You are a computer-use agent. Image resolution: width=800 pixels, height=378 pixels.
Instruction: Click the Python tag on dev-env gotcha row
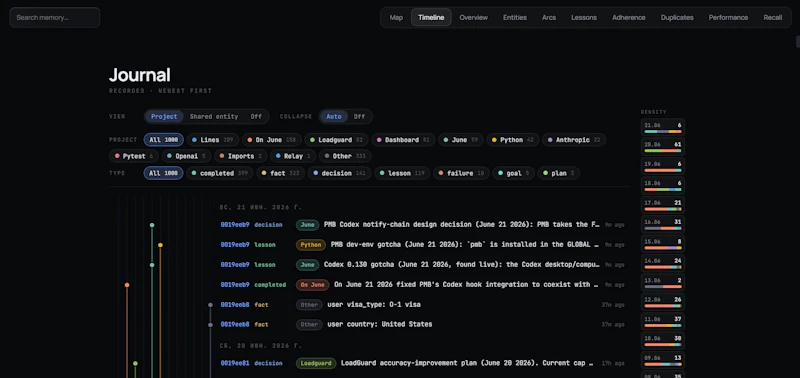click(311, 244)
